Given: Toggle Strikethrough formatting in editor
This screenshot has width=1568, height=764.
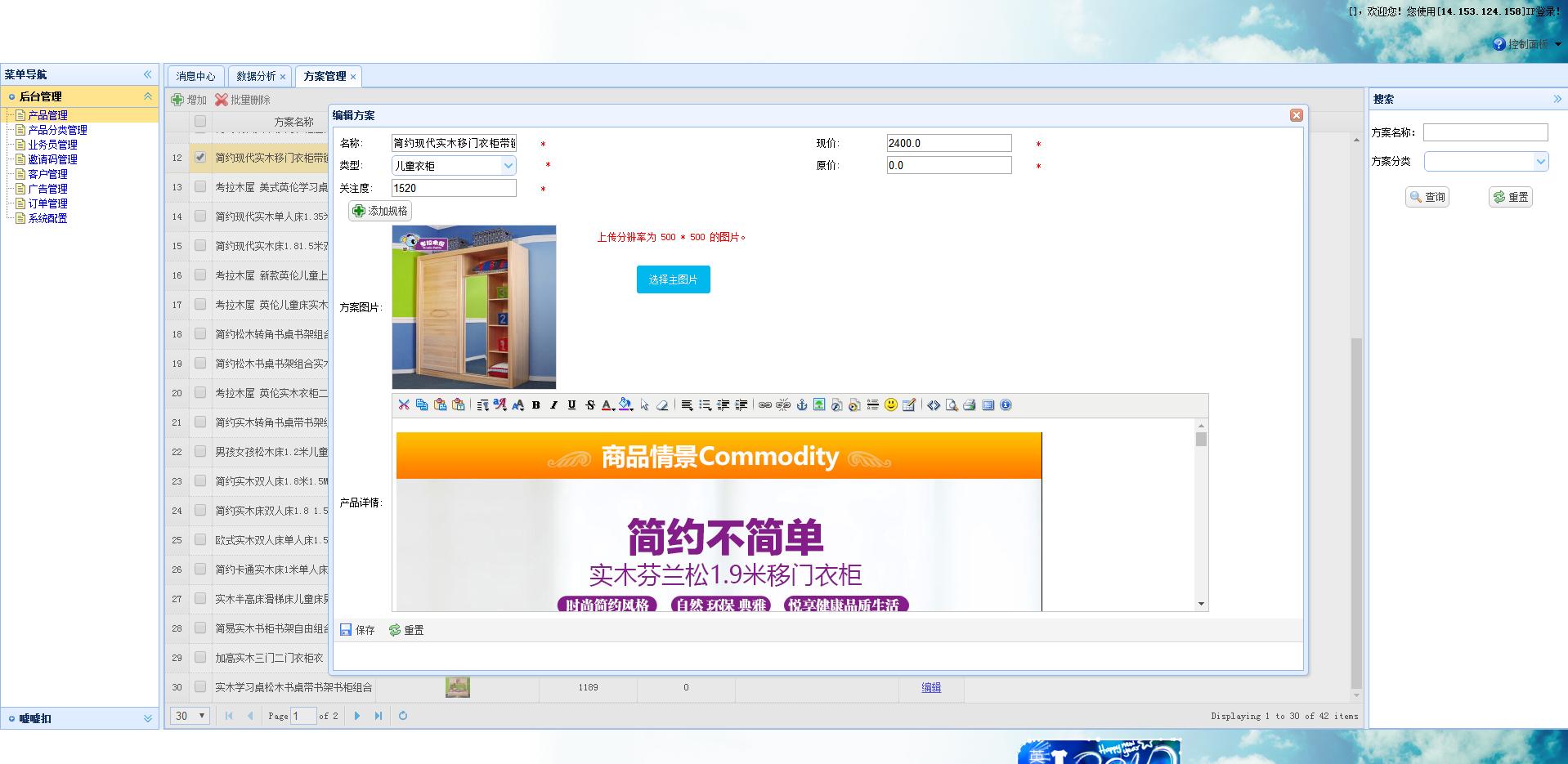Looking at the screenshot, I should [590, 404].
